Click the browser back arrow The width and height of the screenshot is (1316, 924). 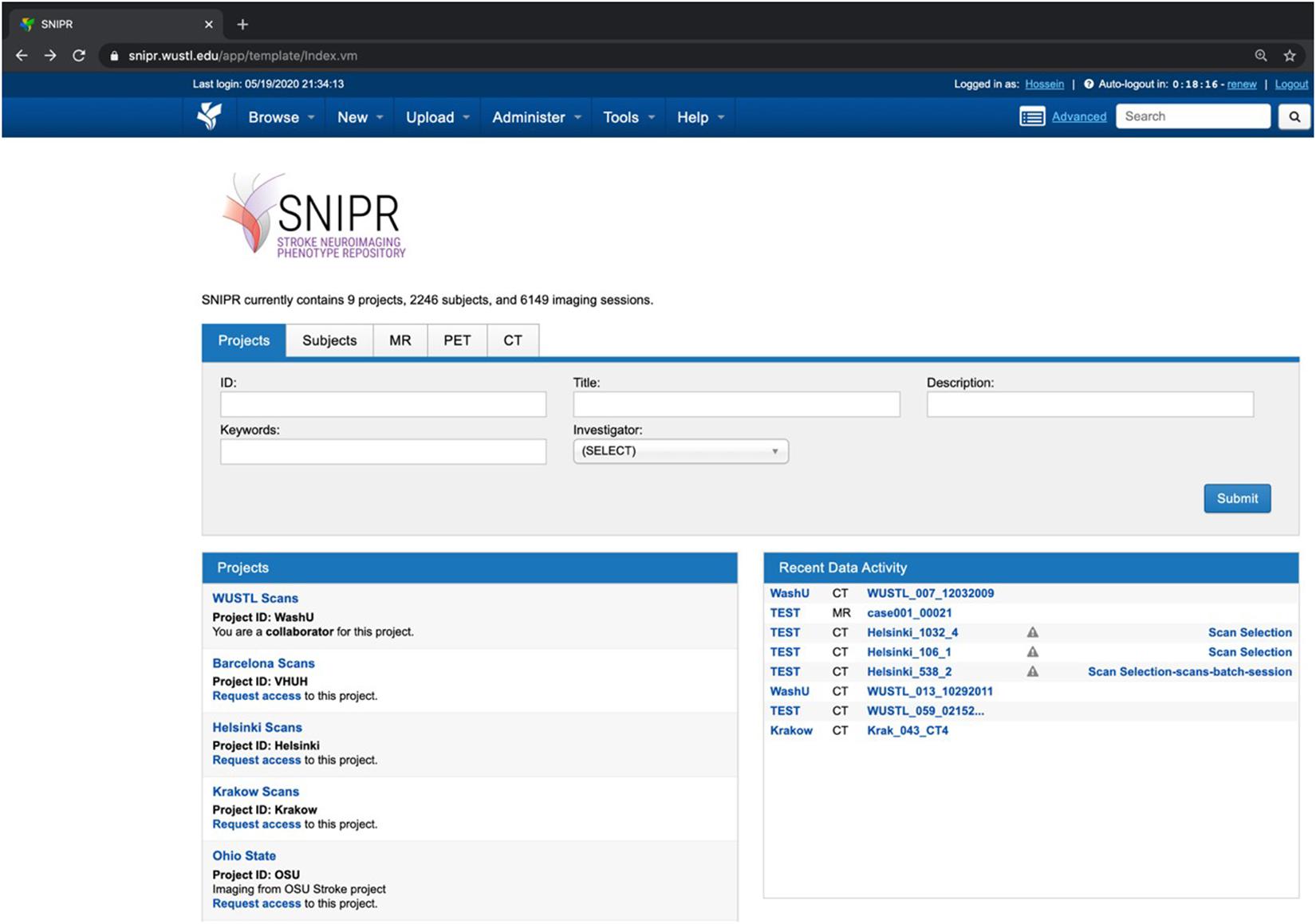tap(22, 56)
